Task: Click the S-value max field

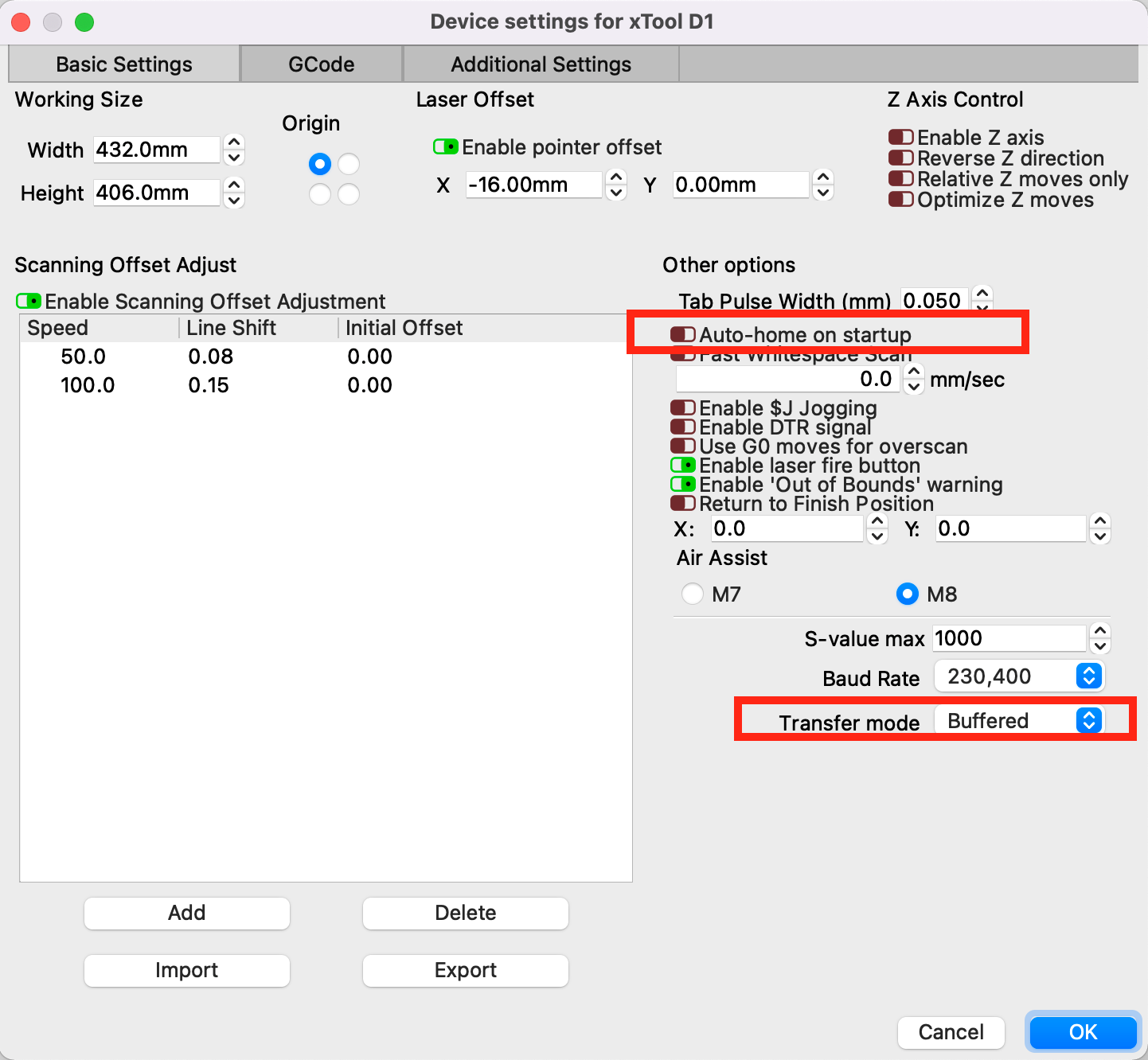Action: coord(1009,638)
